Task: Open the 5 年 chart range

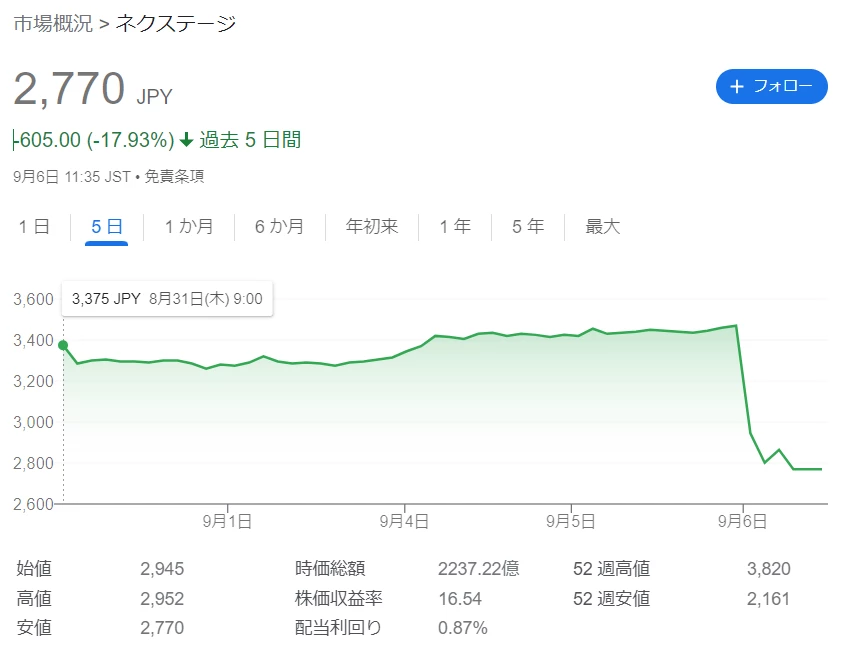Action: (x=528, y=226)
